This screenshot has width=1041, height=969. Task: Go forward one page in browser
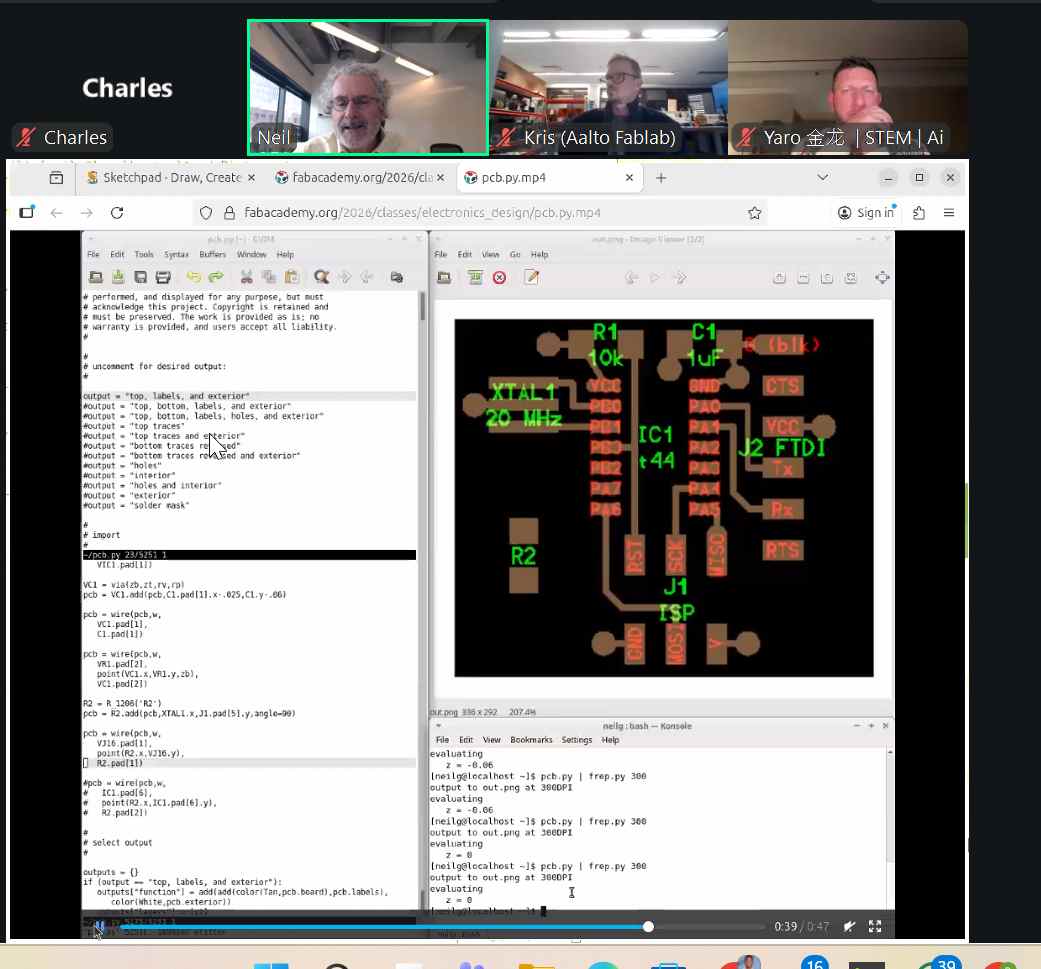click(86, 213)
